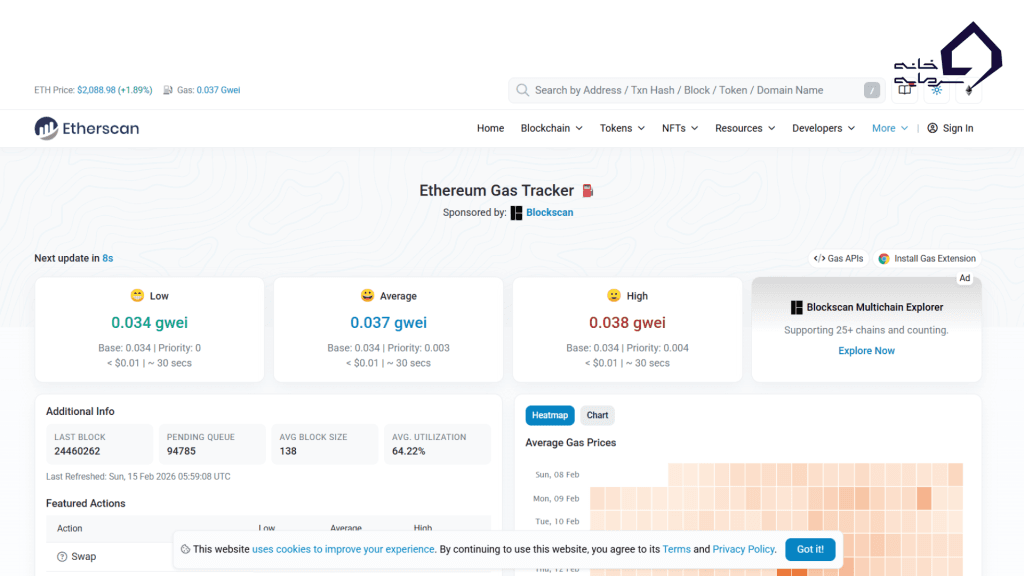Open the Explore Now link

(x=866, y=350)
